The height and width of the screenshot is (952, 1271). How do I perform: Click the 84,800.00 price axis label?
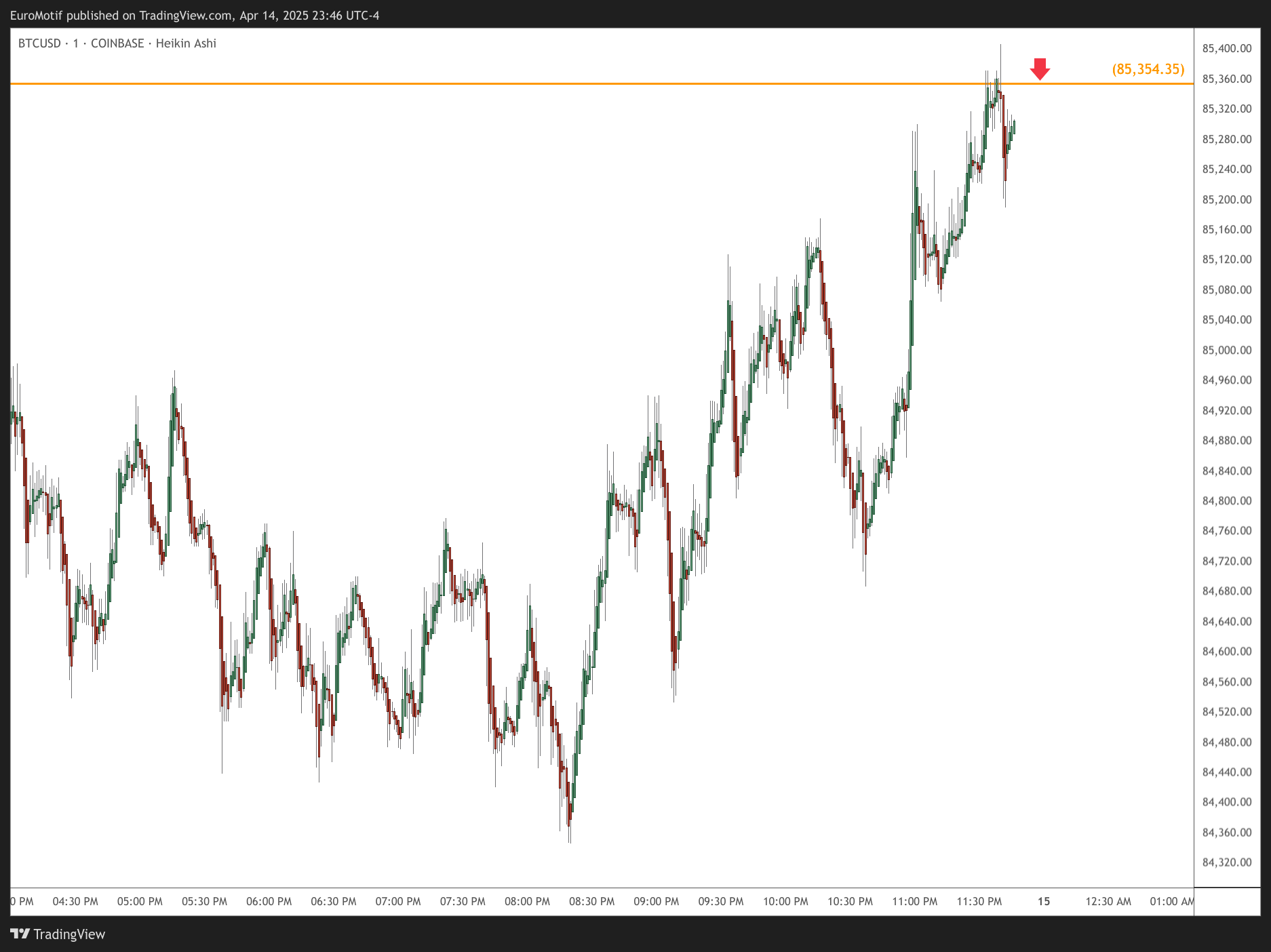click(x=1227, y=500)
